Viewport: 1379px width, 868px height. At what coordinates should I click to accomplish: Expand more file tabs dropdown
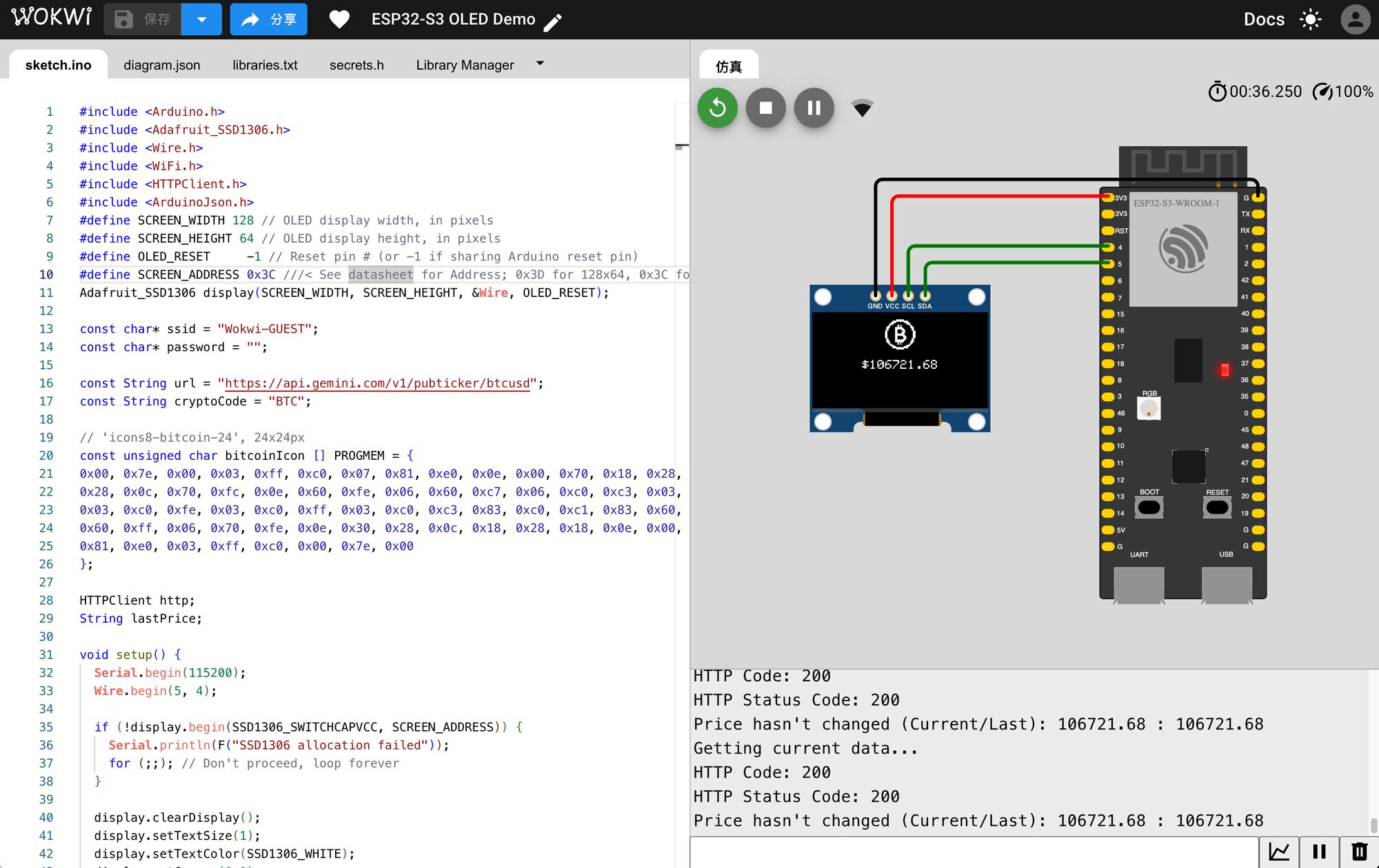point(540,63)
